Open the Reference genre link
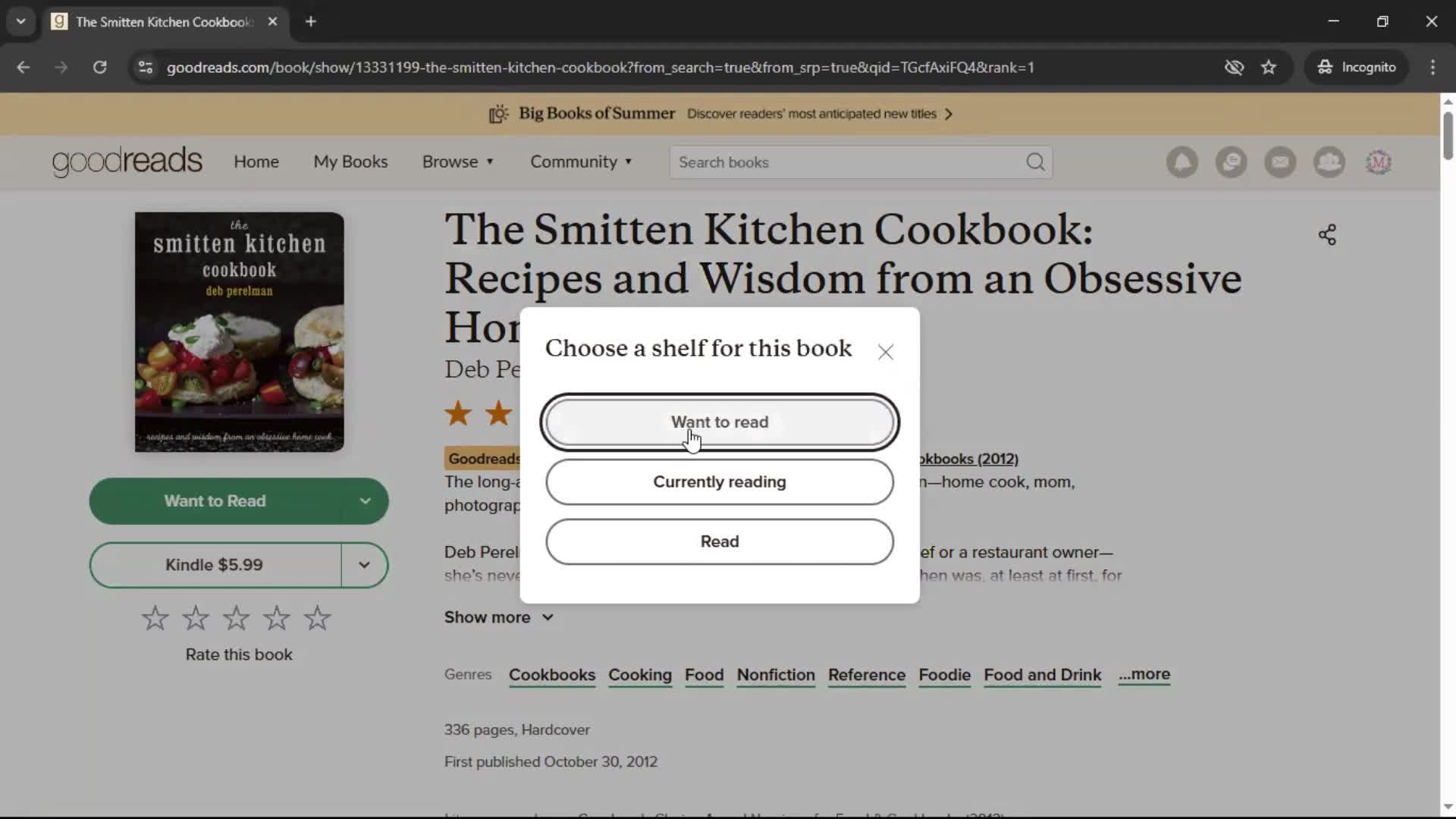The height and width of the screenshot is (819, 1456). (867, 675)
